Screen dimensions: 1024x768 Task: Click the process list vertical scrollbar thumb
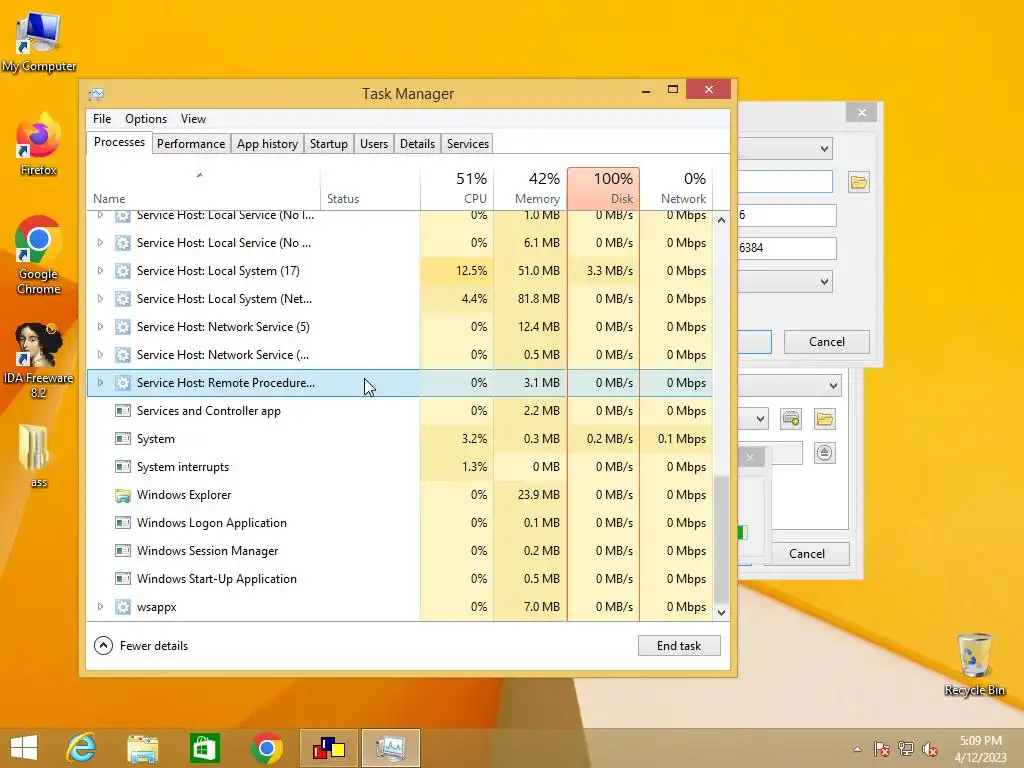[721, 541]
